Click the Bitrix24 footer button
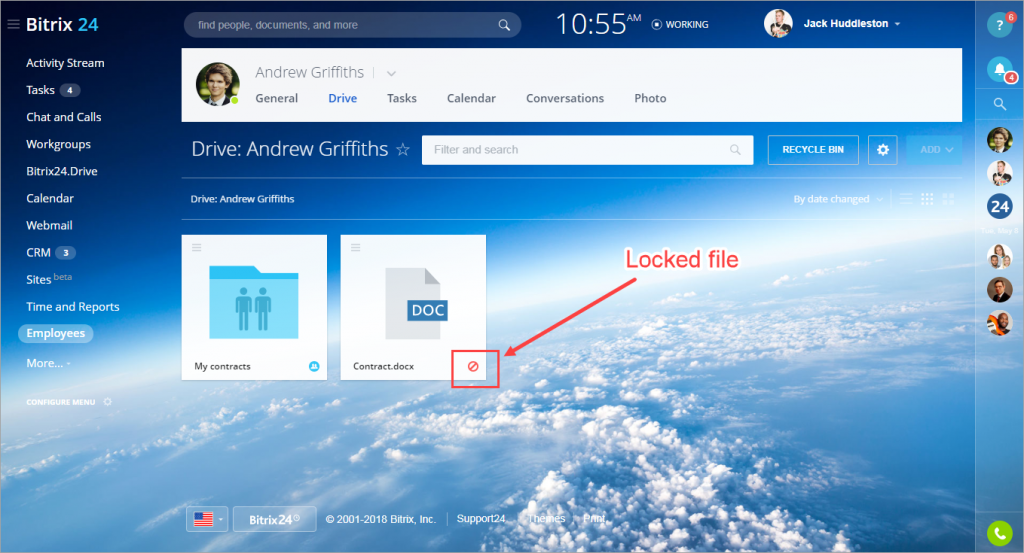The image size is (1024, 553). point(274,519)
